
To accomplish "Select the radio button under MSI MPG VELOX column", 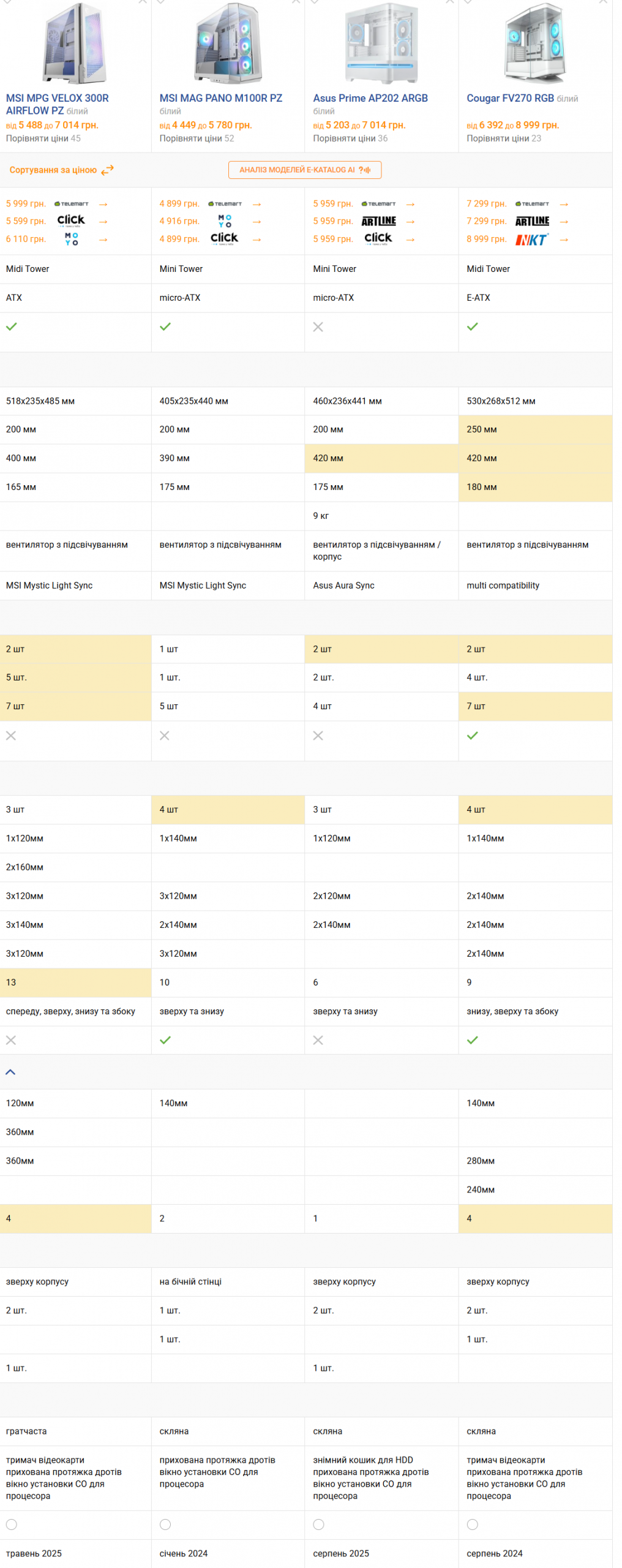I will (x=12, y=1524).
